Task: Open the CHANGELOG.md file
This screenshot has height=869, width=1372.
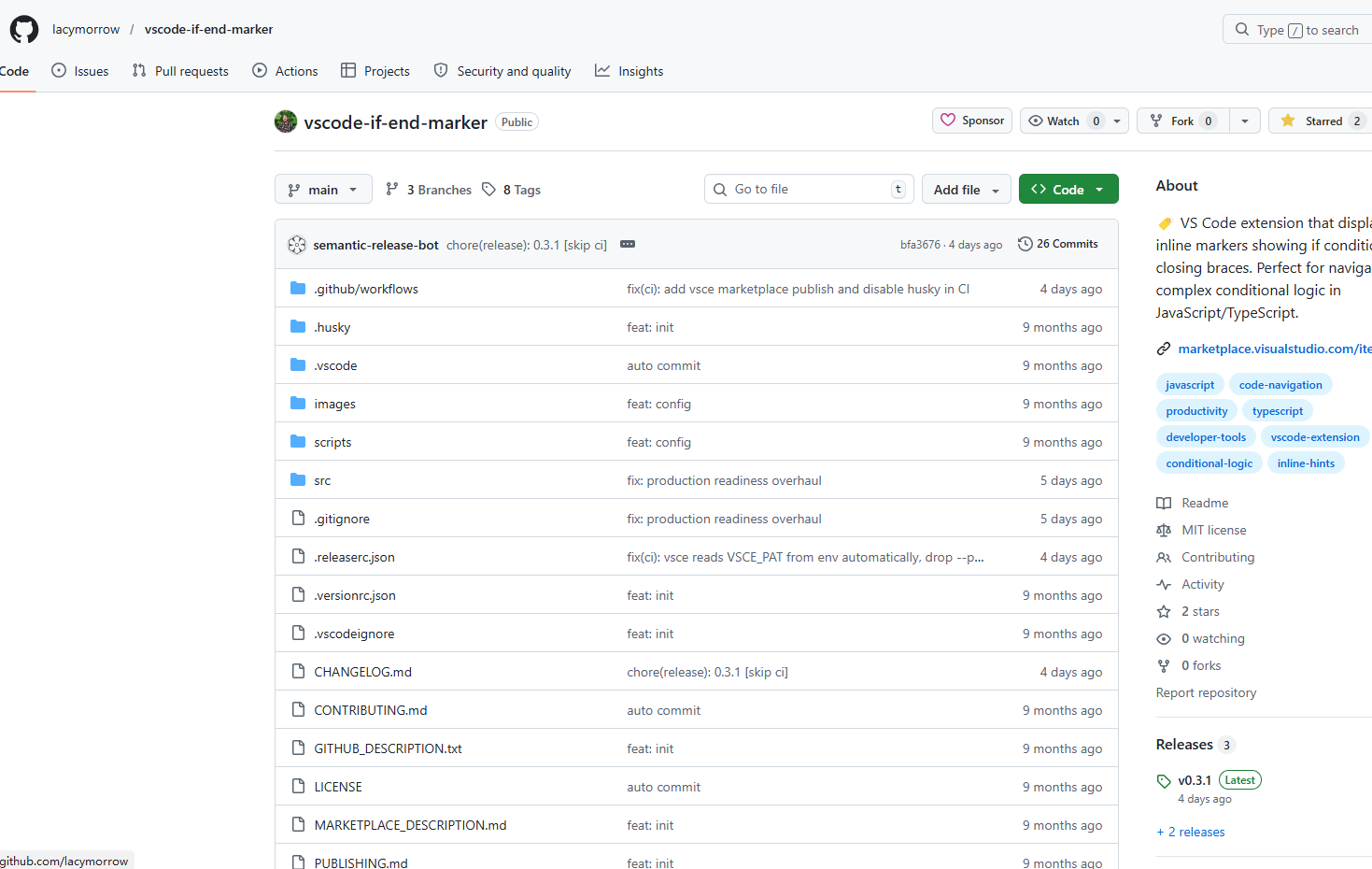Action: point(362,672)
